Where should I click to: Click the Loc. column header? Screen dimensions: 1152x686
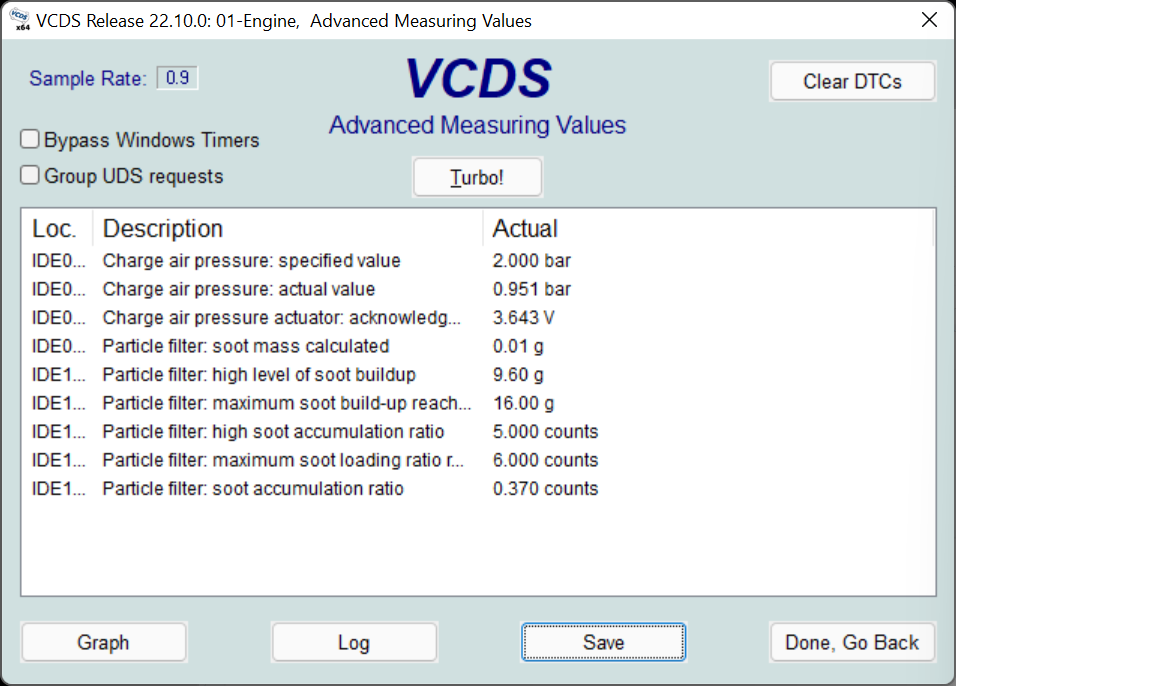tap(57, 228)
